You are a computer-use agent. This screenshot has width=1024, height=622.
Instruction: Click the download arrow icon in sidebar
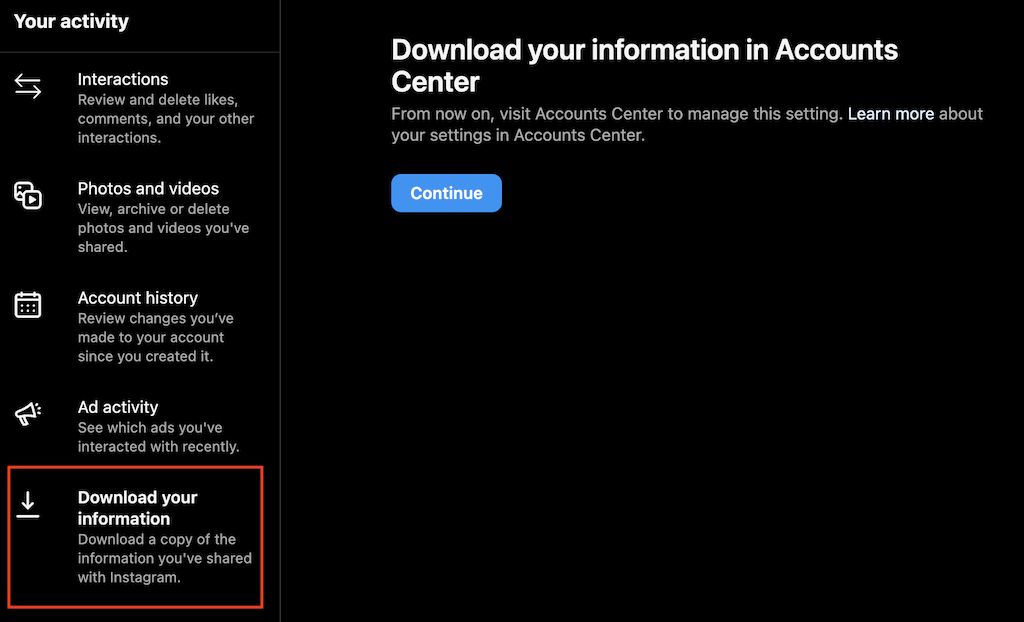28,505
